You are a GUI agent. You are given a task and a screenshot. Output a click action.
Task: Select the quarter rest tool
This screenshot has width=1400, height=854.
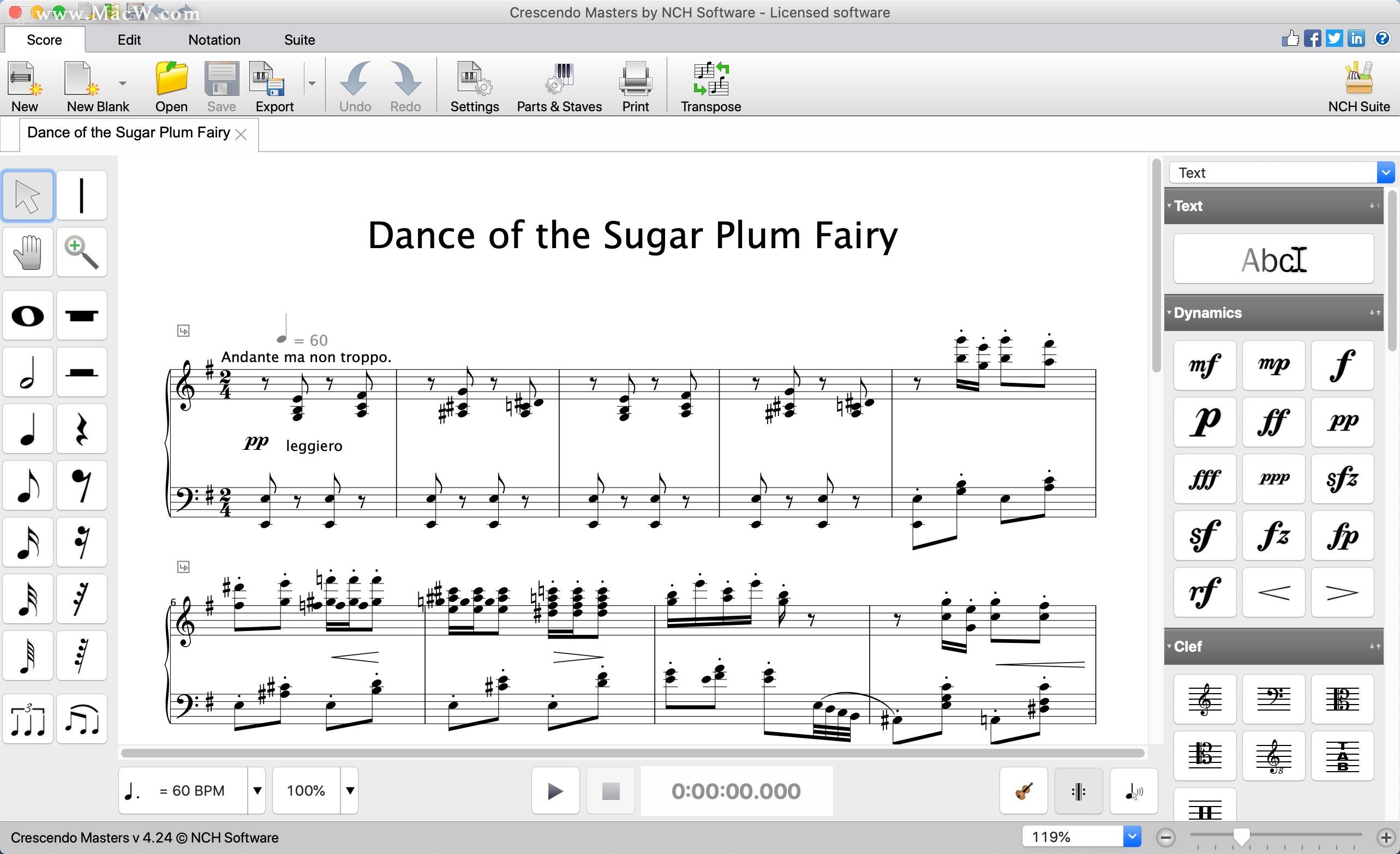click(x=82, y=429)
